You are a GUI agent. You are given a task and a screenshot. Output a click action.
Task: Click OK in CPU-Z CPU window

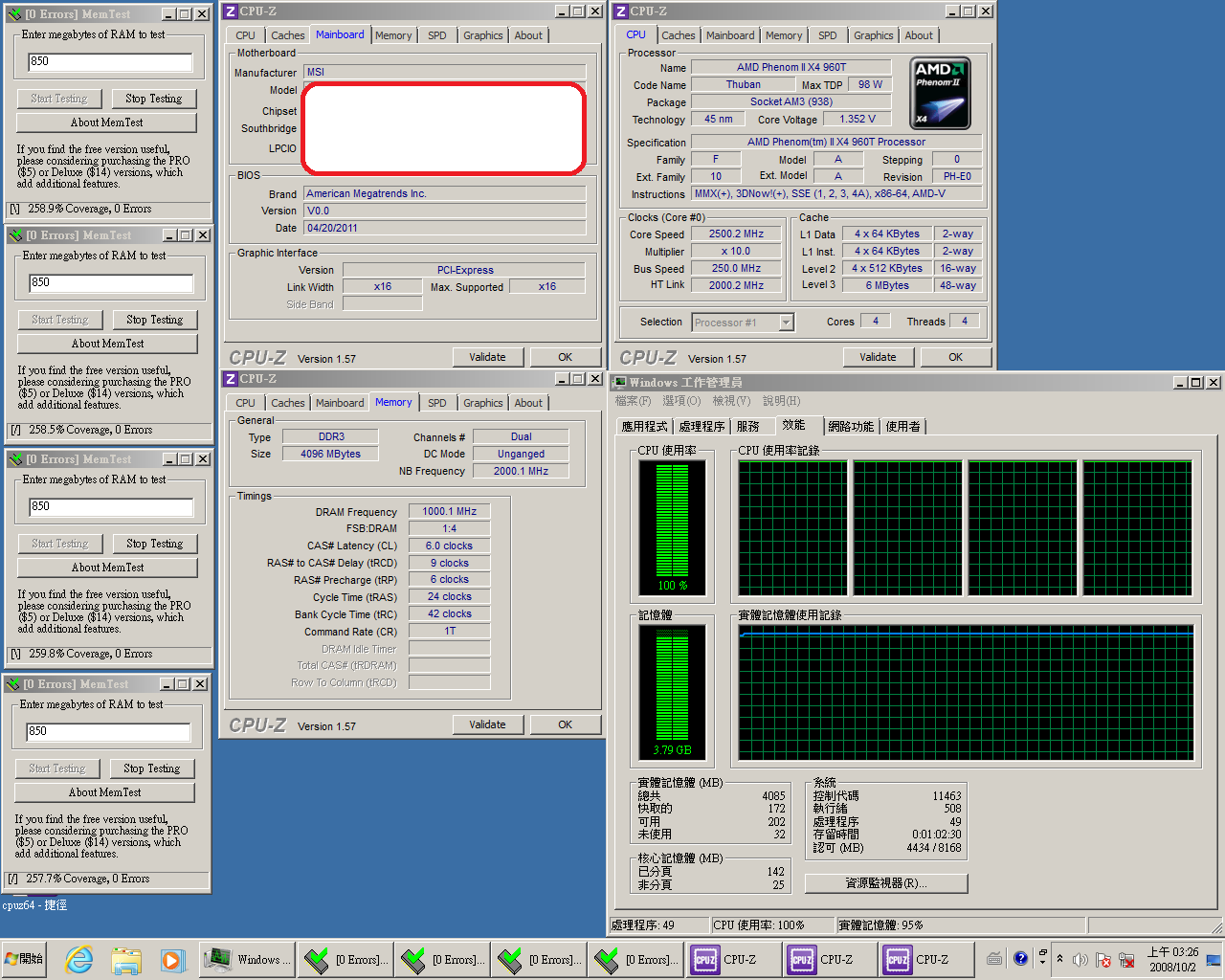coord(955,357)
